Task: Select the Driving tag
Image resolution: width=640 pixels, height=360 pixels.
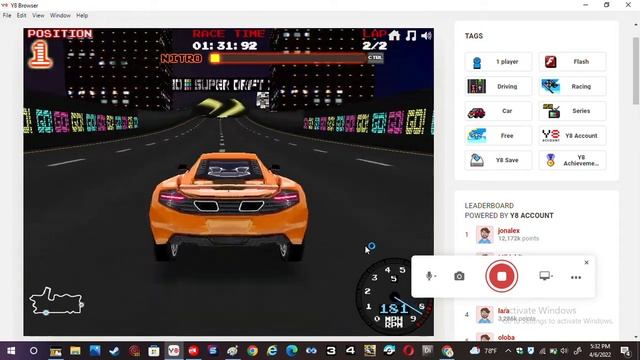Action: [498, 87]
